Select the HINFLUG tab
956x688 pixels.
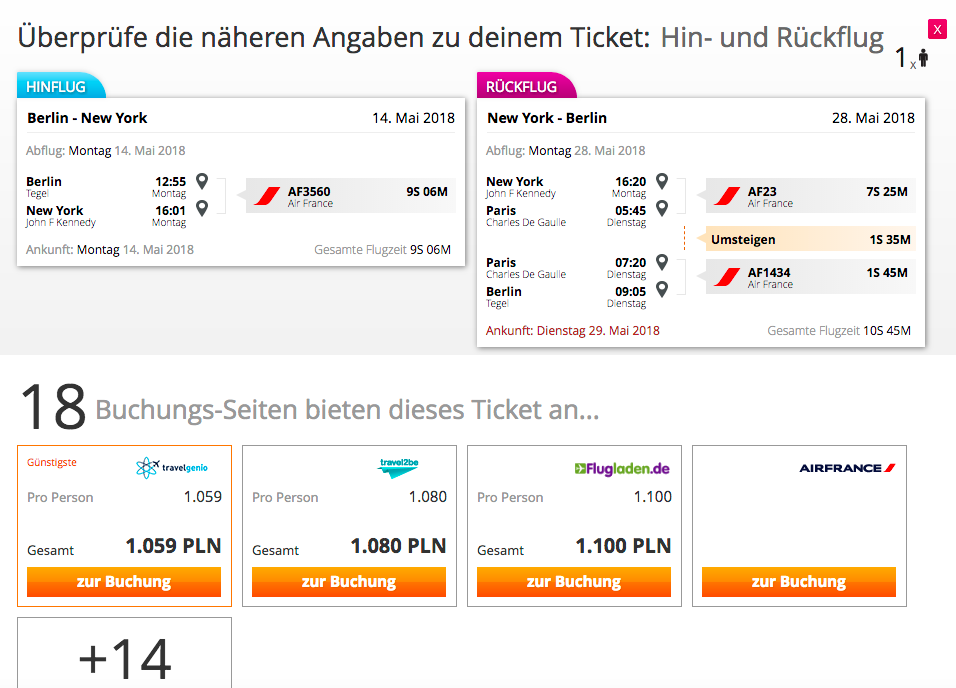61,86
